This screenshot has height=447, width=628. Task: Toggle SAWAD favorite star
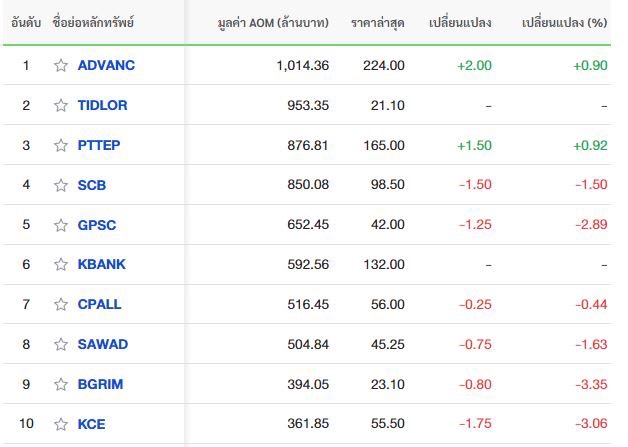61,344
